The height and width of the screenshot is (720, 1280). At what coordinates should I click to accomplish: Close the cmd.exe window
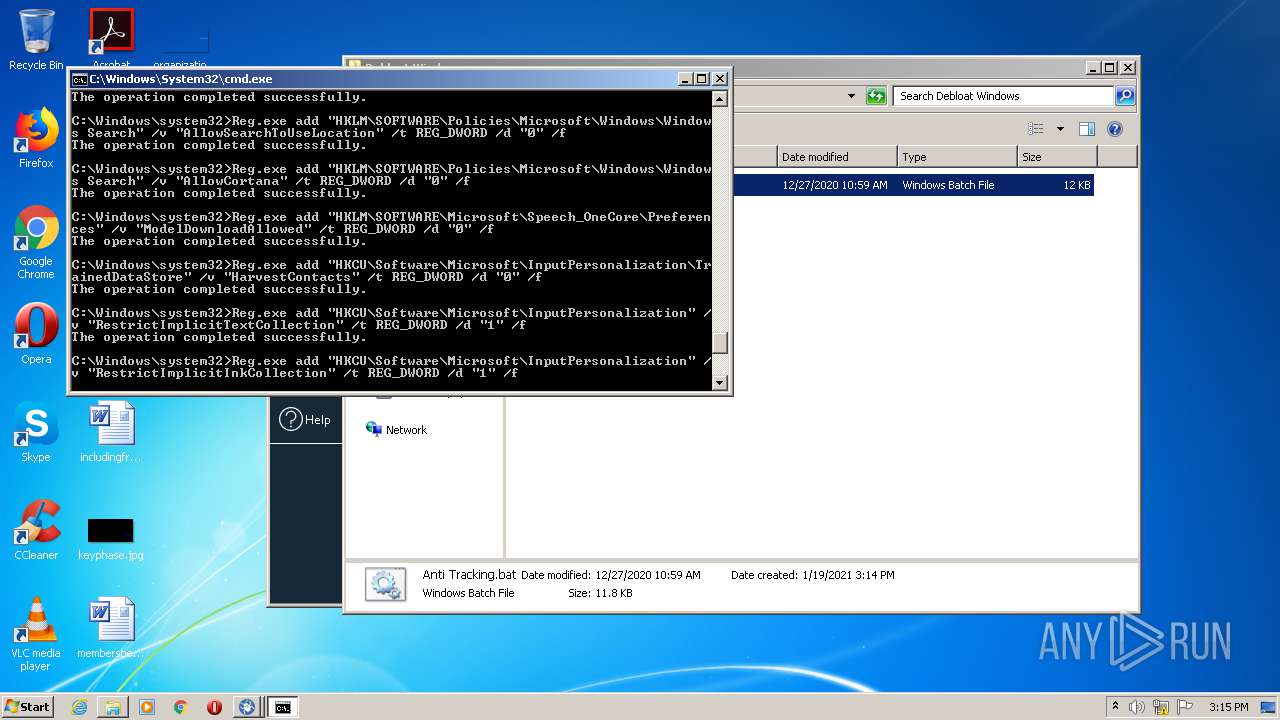tap(720, 79)
